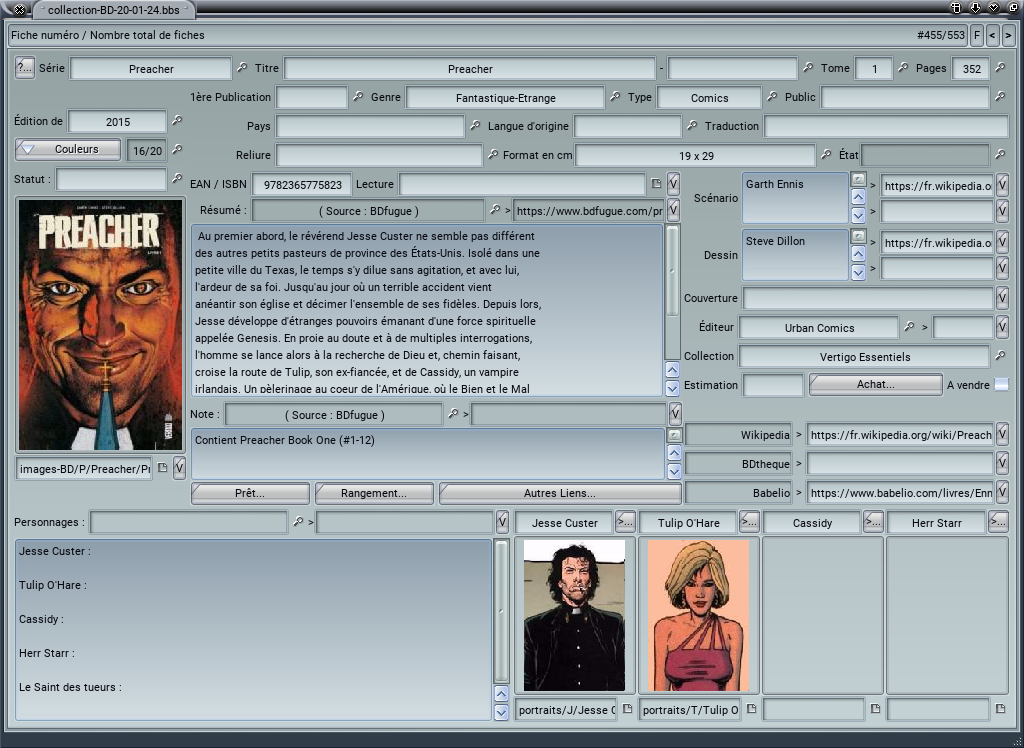Click the magnifier icon after the Titre fields

(808, 67)
